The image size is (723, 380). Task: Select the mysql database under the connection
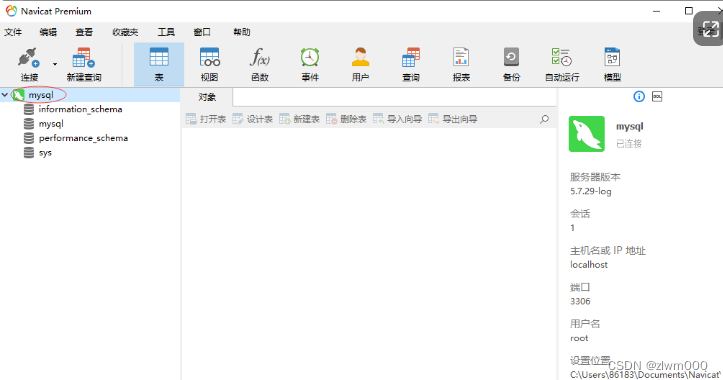click(x=51, y=124)
